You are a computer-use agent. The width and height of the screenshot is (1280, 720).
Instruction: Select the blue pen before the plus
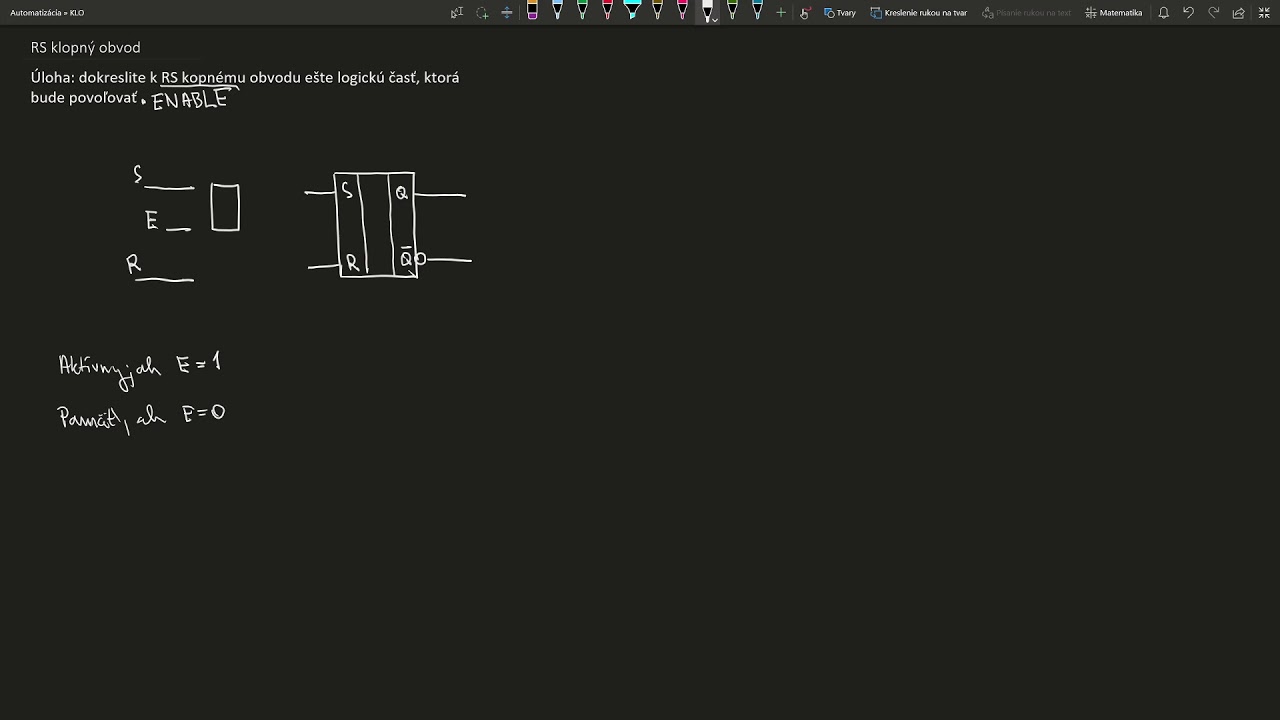tap(757, 12)
